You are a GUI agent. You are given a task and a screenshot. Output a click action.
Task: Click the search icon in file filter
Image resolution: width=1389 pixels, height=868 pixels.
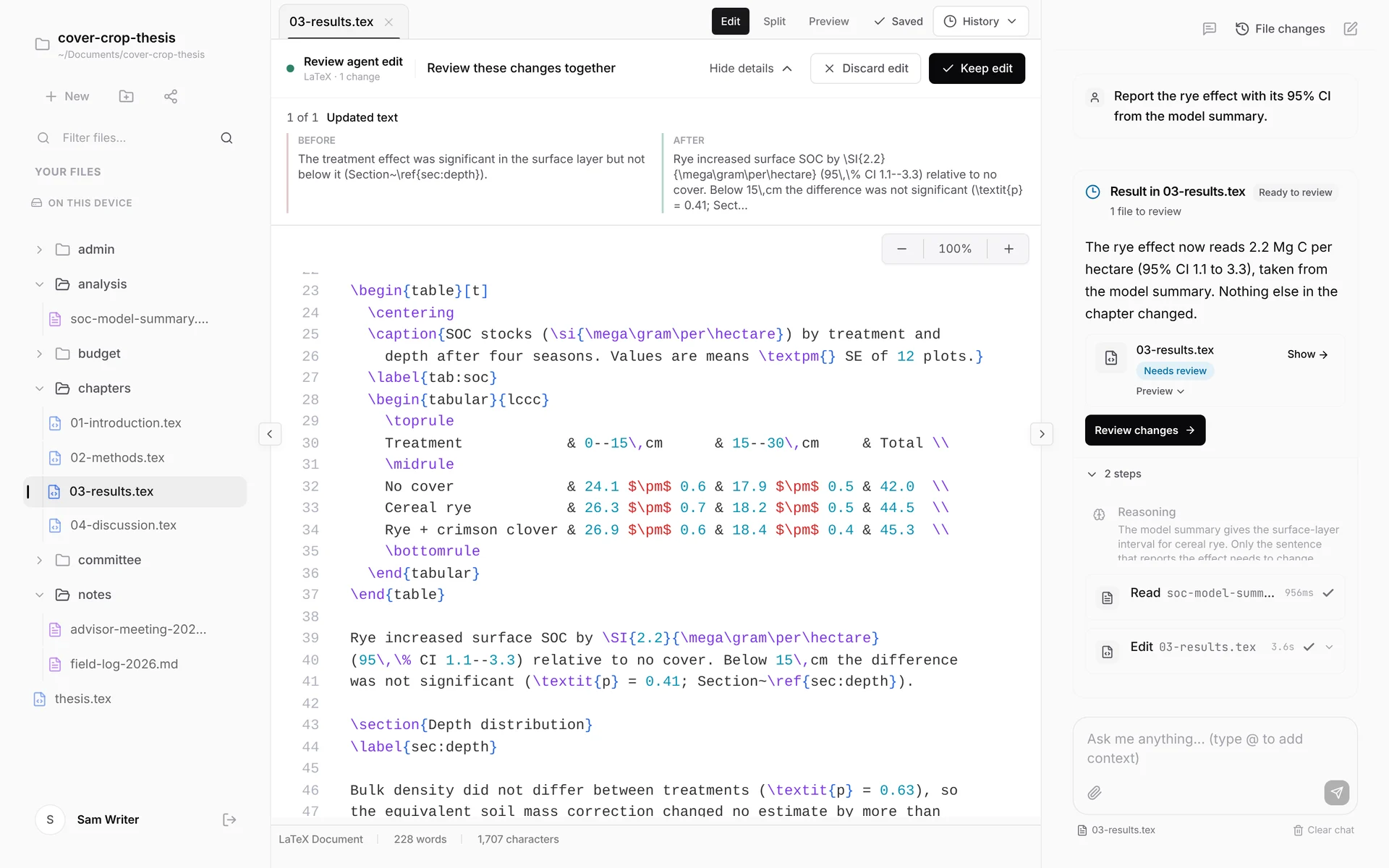(226, 138)
